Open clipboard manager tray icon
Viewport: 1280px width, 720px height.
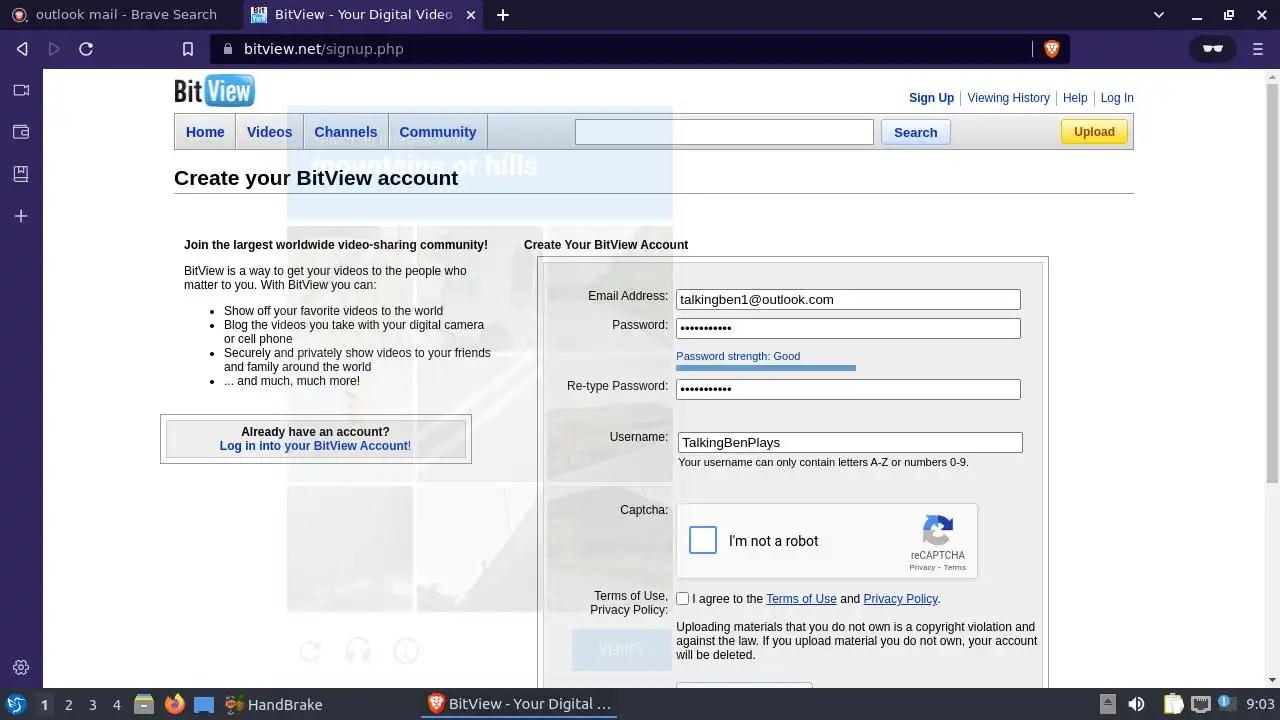1173,704
